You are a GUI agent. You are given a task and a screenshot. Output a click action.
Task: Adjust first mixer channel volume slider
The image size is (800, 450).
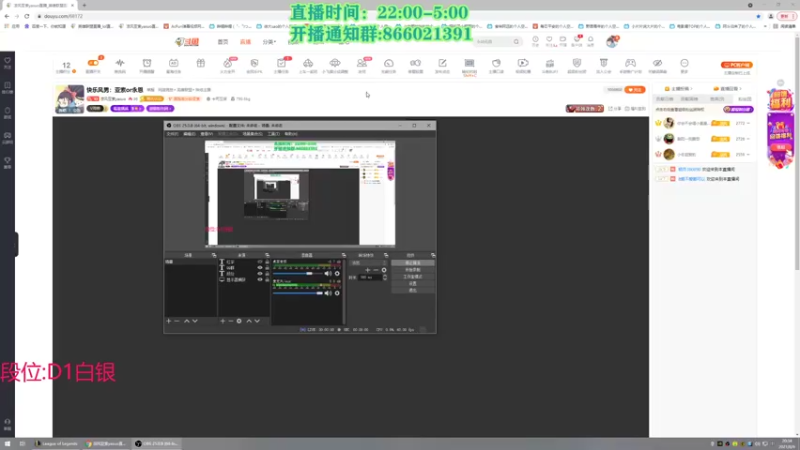pos(297,273)
